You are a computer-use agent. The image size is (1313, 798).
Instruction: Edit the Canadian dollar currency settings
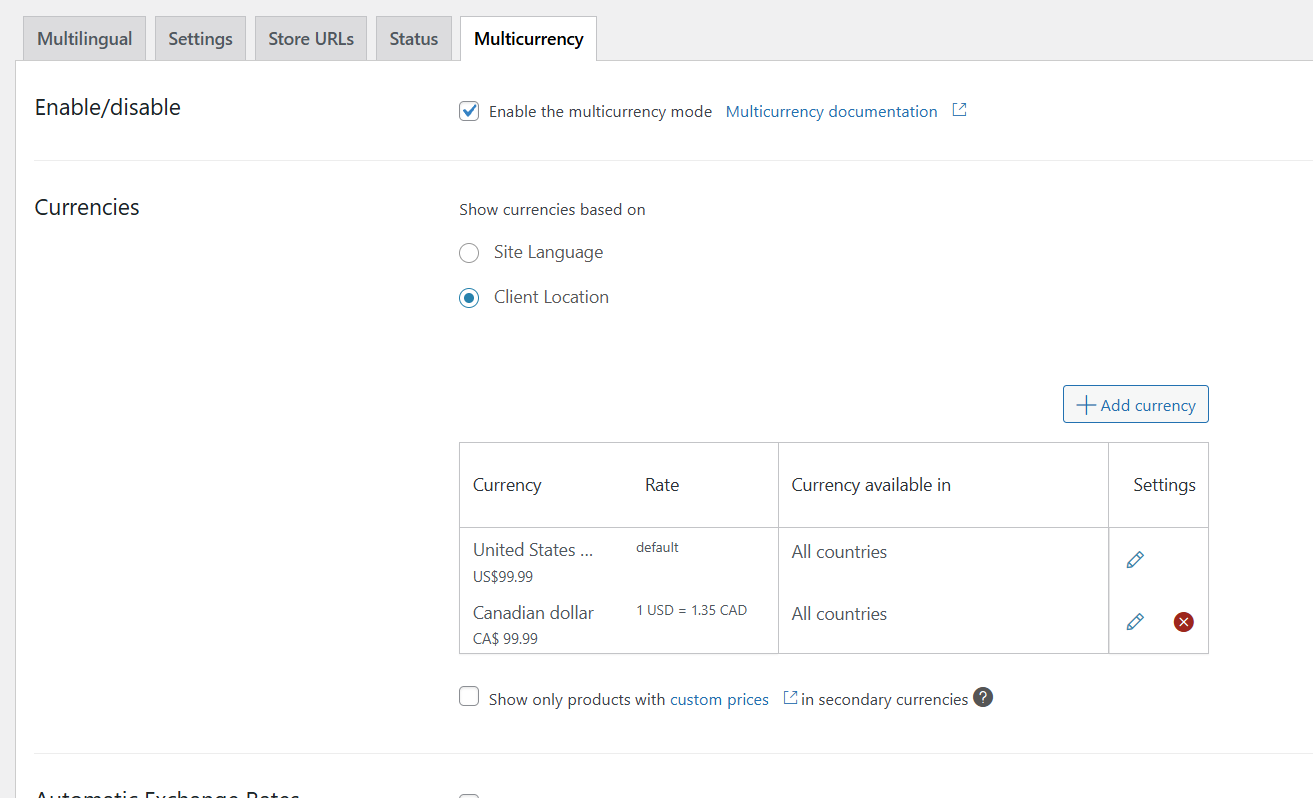[x=1134, y=622]
